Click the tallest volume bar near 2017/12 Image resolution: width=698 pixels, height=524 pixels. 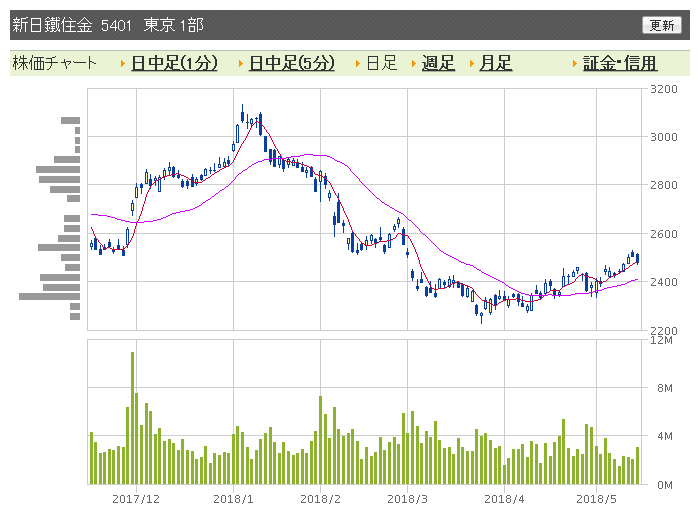pyautogui.click(x=132, y=418)
